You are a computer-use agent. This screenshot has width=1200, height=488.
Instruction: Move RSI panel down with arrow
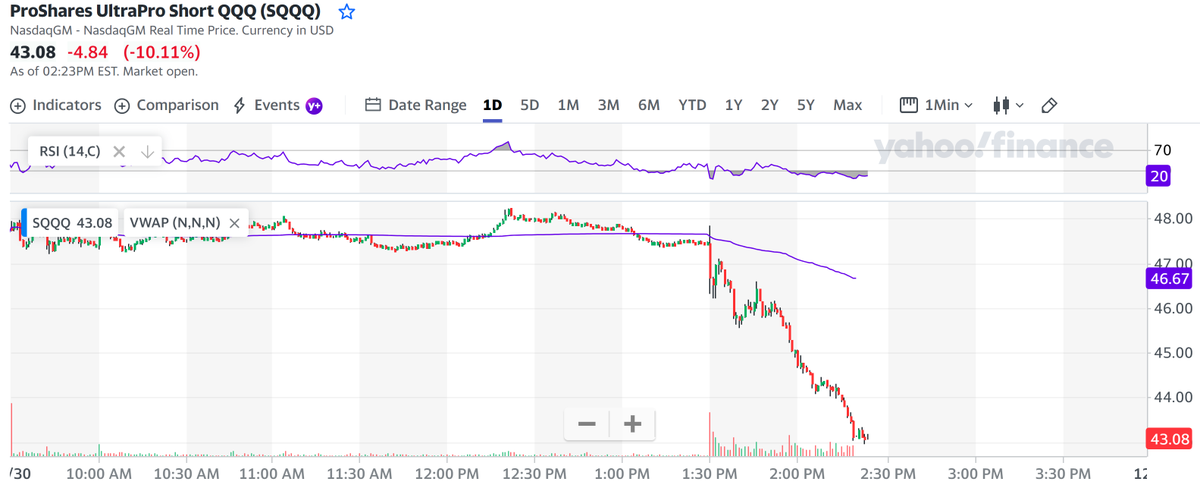pos(147,152)
